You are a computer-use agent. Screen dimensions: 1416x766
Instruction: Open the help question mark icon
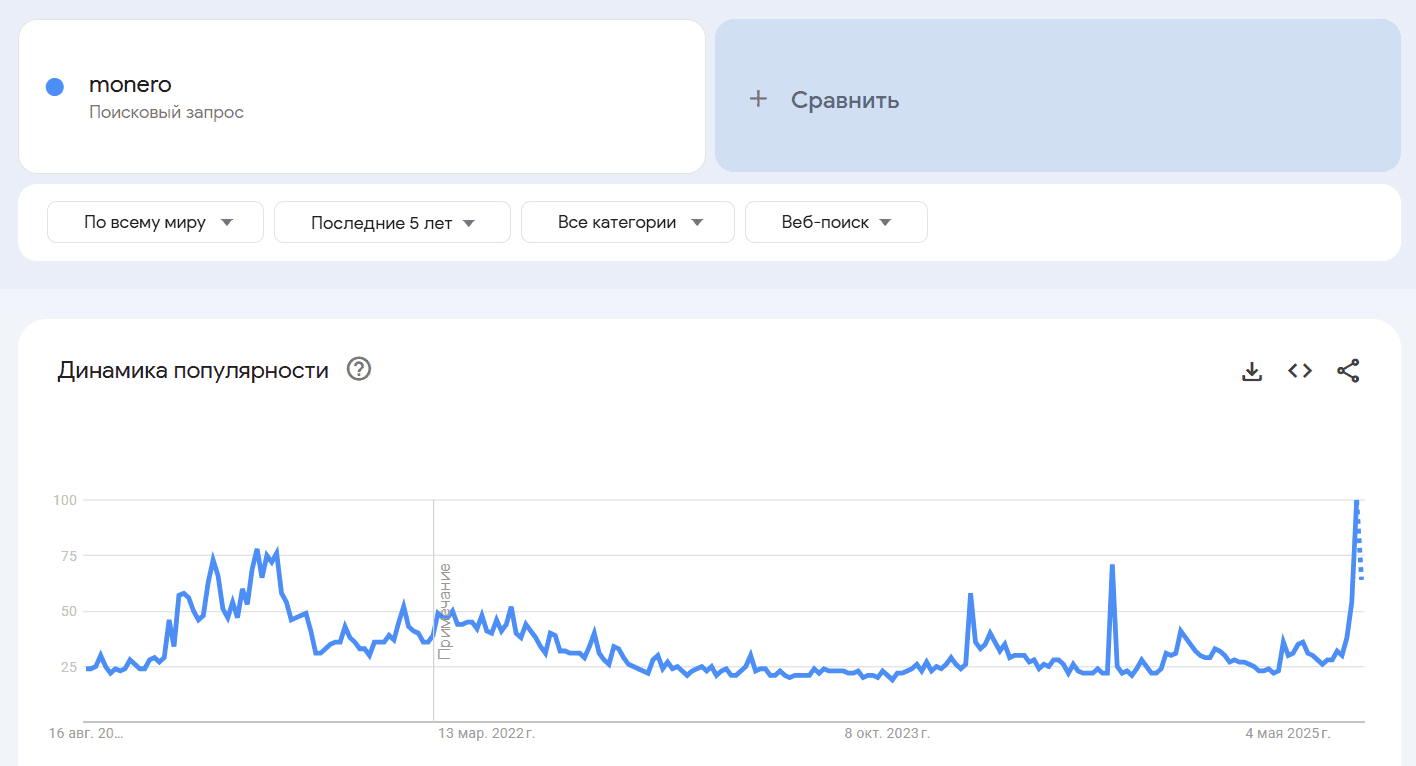[x=359, y=370]
